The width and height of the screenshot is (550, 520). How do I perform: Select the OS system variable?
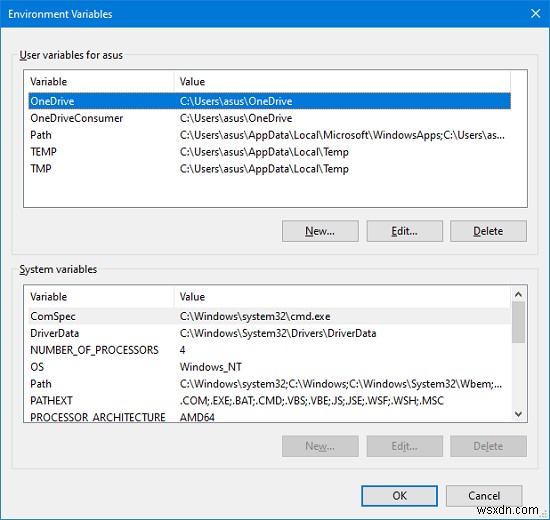click(x=269, y=367)
